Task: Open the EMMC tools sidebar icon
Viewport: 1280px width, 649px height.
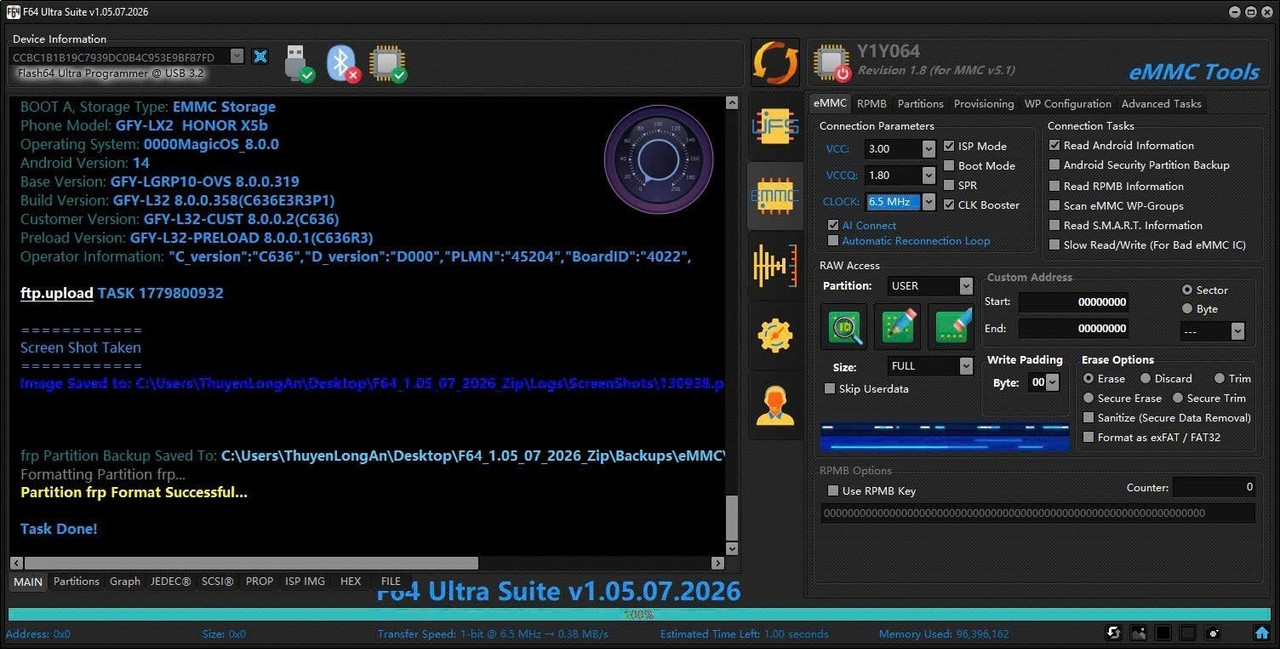Action: pos(776,196)
